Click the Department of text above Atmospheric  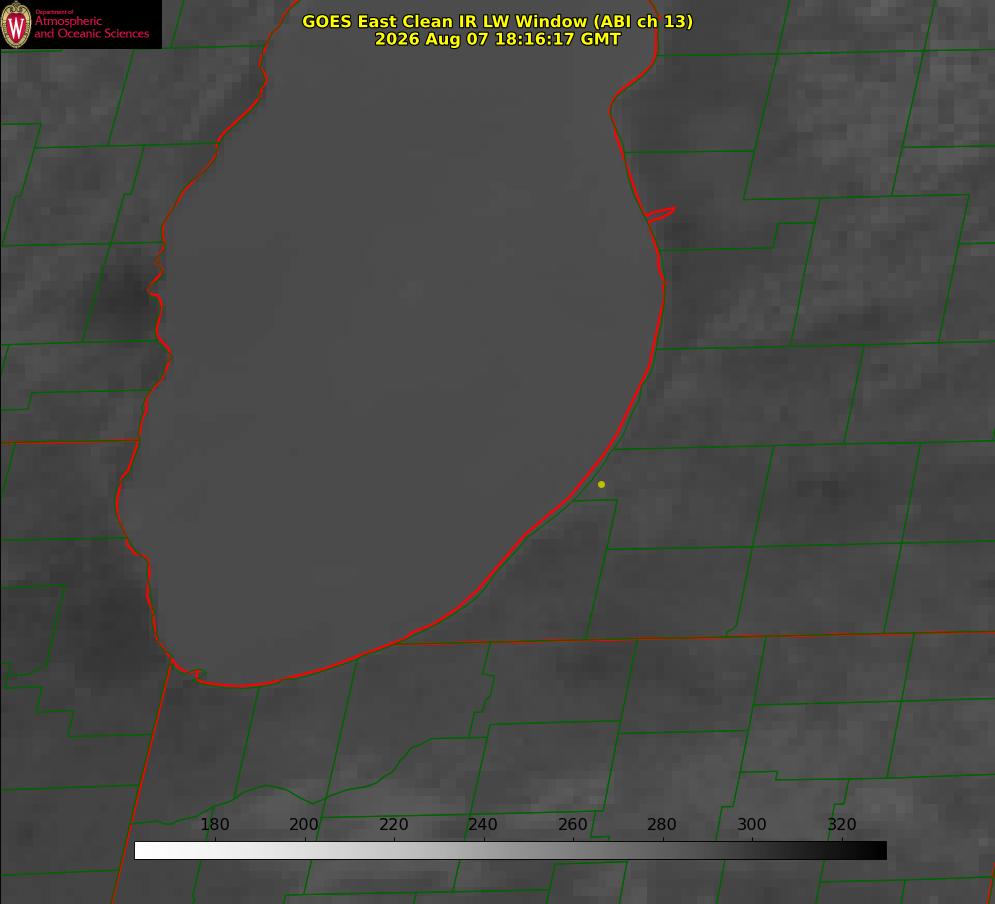coord(54,12)
